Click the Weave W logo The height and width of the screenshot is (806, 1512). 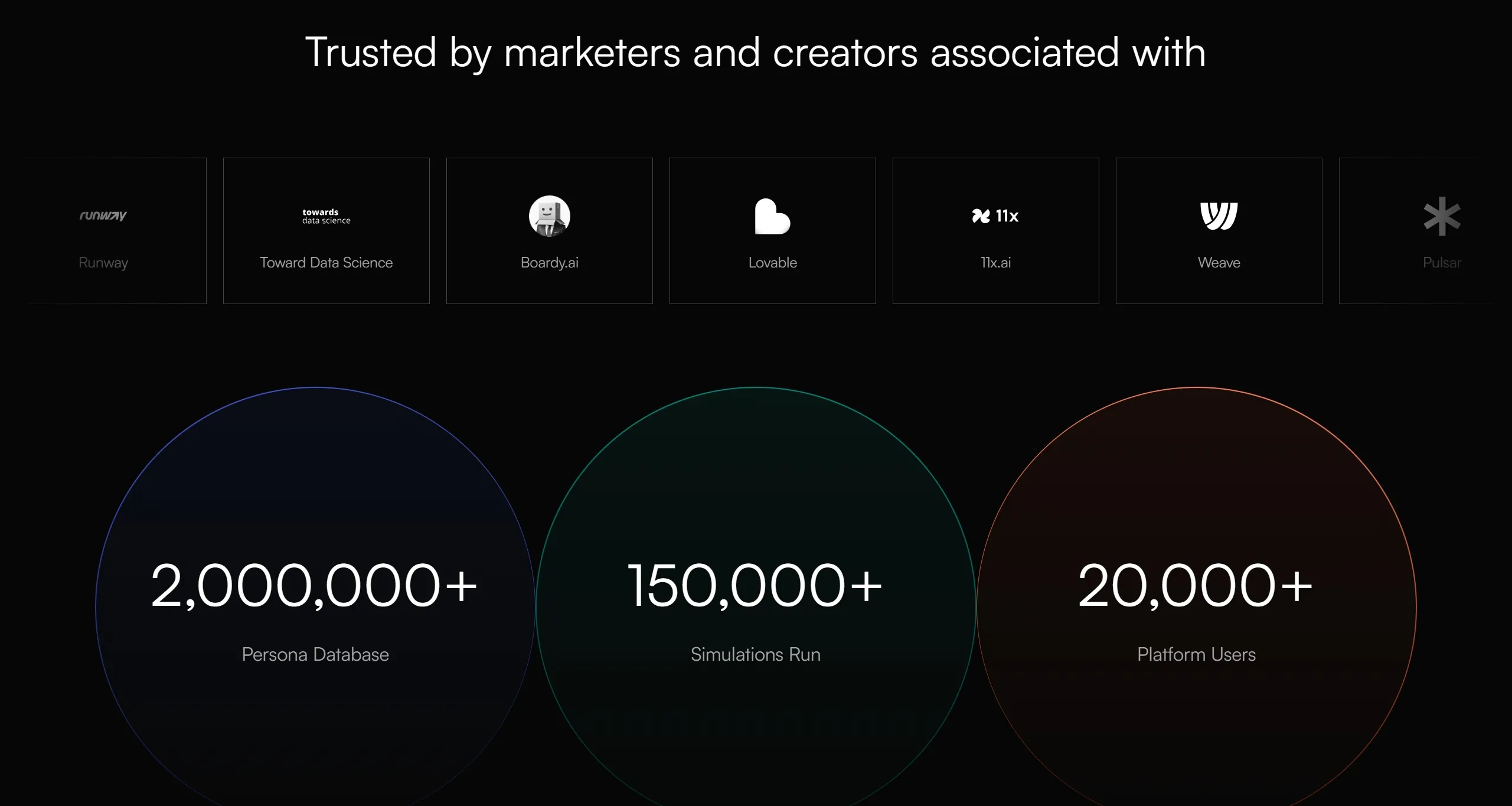pyautogui.click(x=1219, y=216)
